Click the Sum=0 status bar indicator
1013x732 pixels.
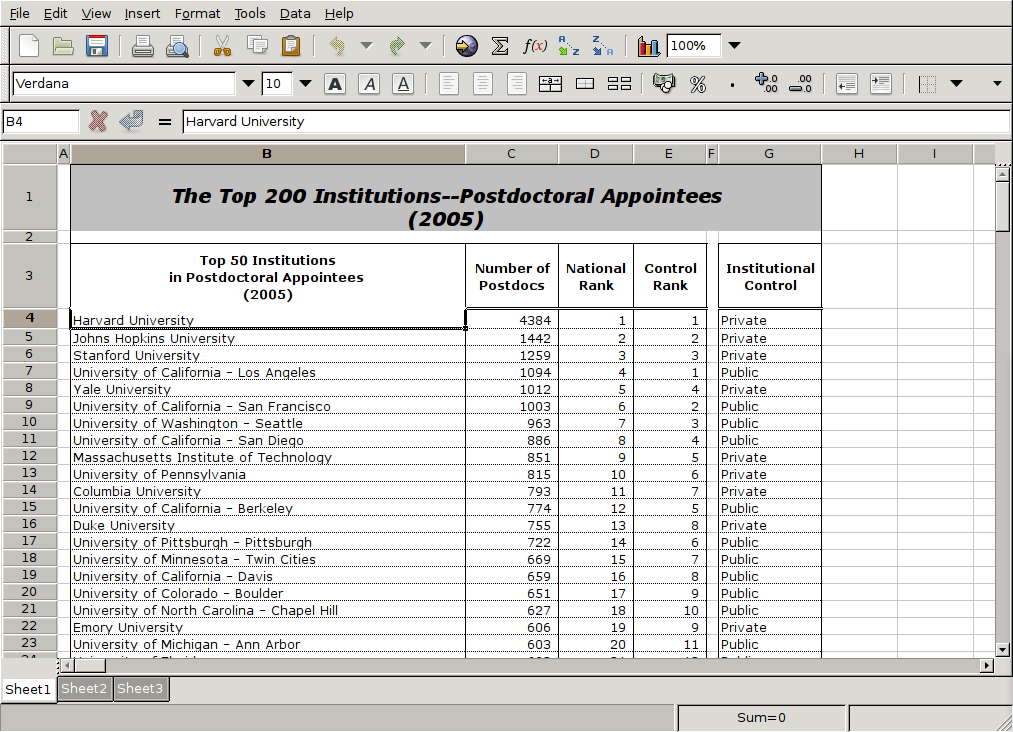(x=761, y=718)
